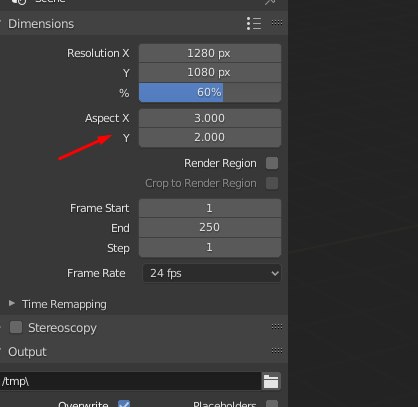The height and width of the screenshot is (407, 418).
Task: Open the Dimensions presets list icon
Action: tap(254, 23)
